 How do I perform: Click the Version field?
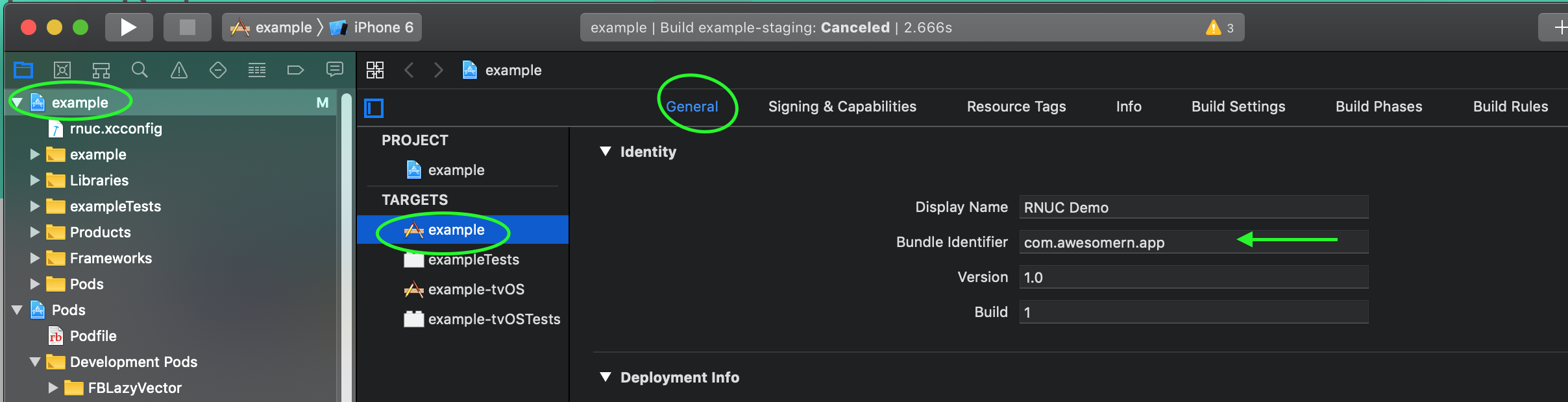click(x=1194, y=277)
